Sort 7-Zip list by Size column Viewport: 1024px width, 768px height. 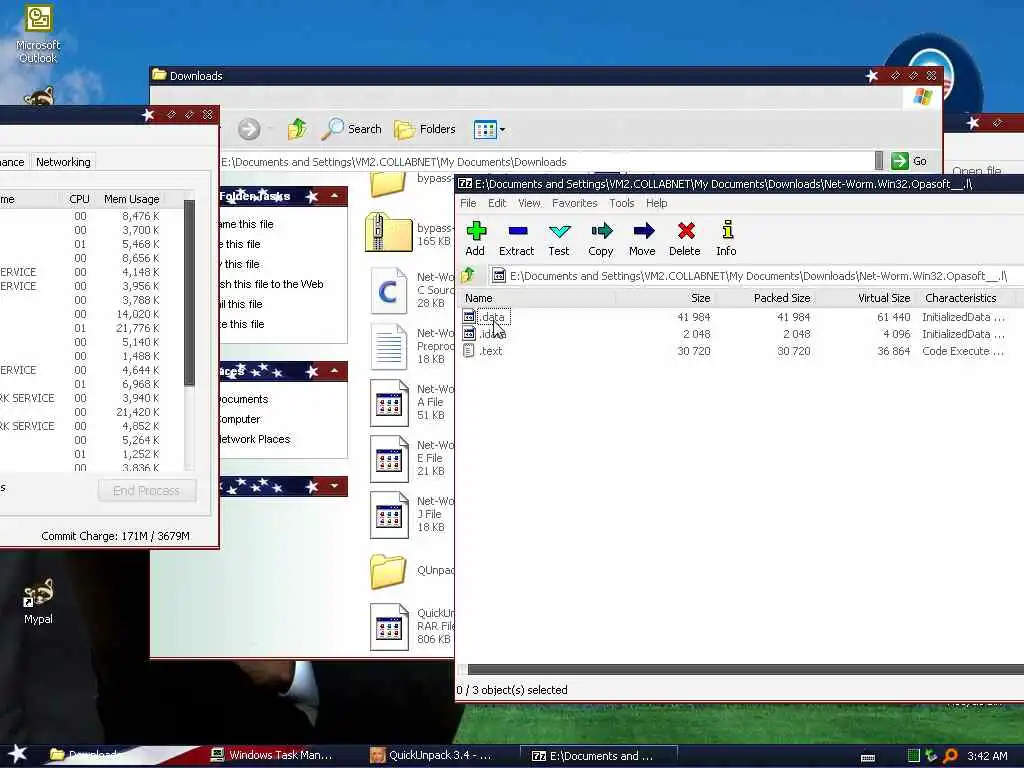665,298
